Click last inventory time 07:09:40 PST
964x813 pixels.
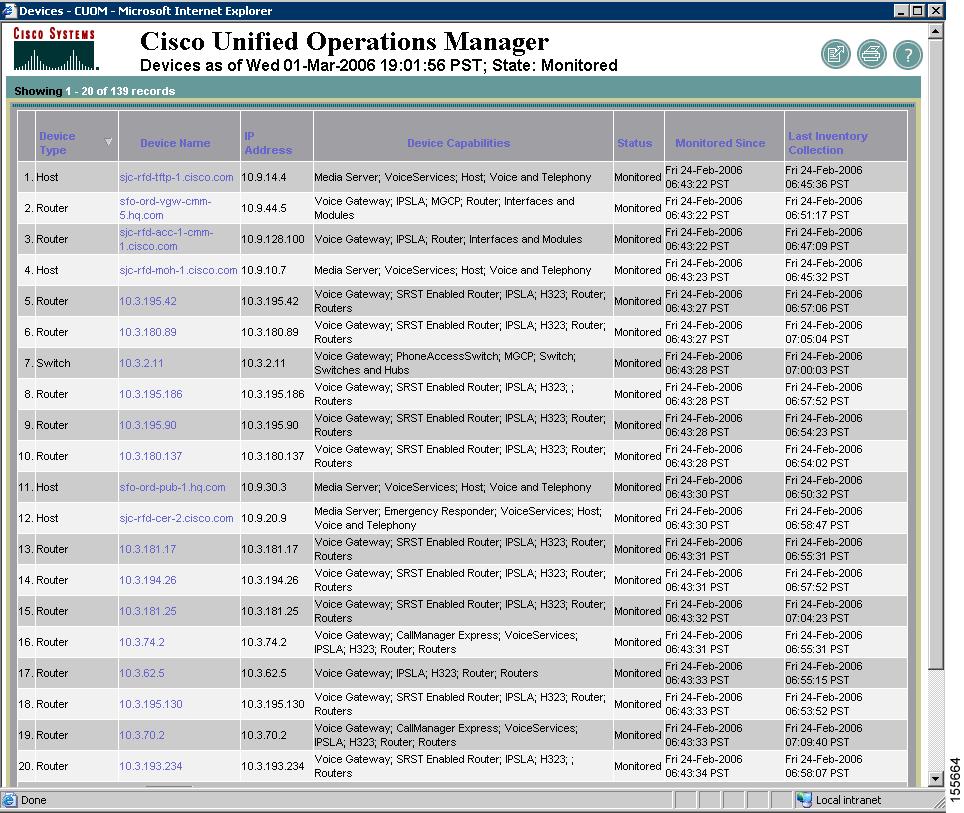click(816, 742)
